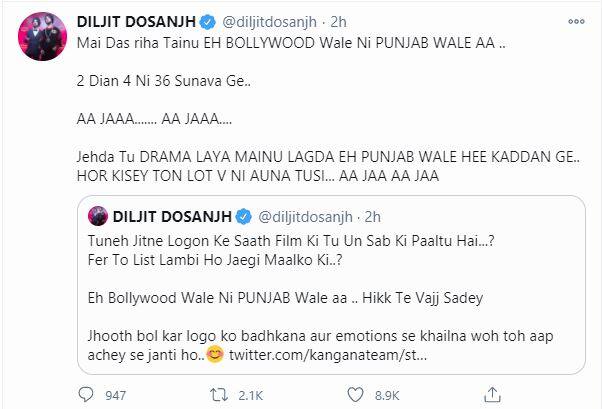Viewport: 602px width, 409px height.
Task: Click the 2h timestamp on main tweet
Action: click(338, 22)
